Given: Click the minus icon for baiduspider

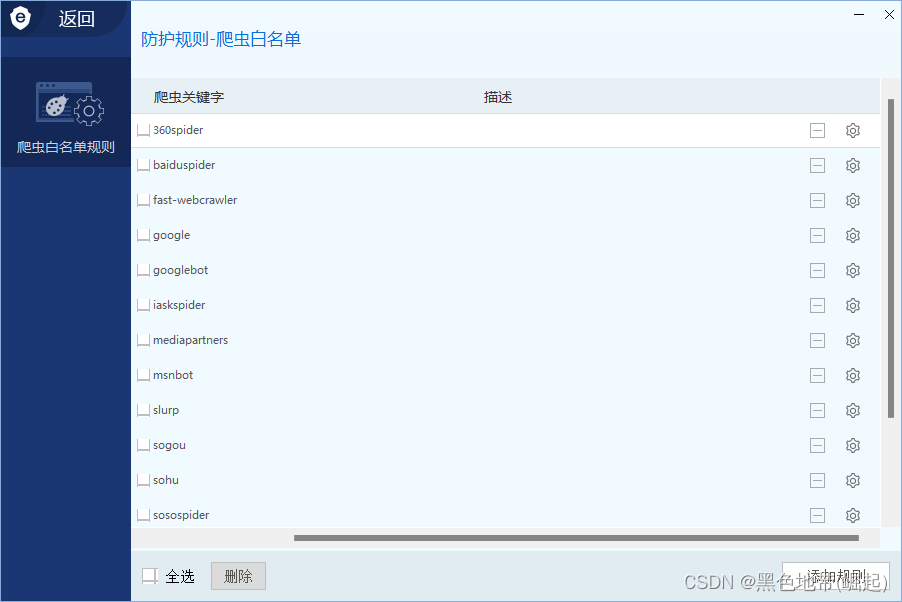Looking at the screenshot, I should tap(817, 166).
